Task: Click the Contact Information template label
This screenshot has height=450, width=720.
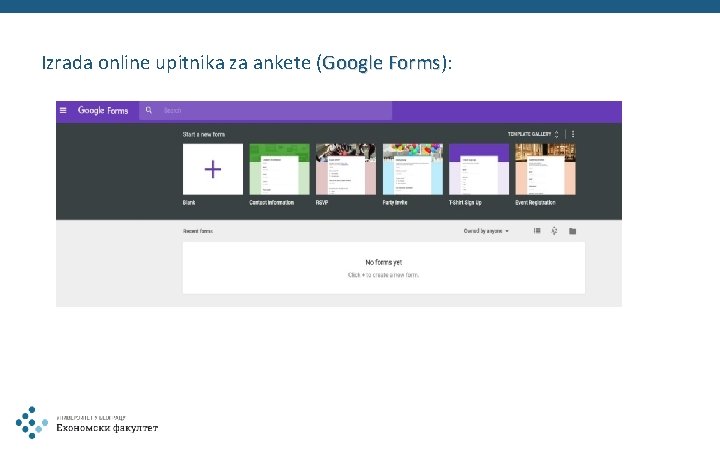Action: coord(271,202)
